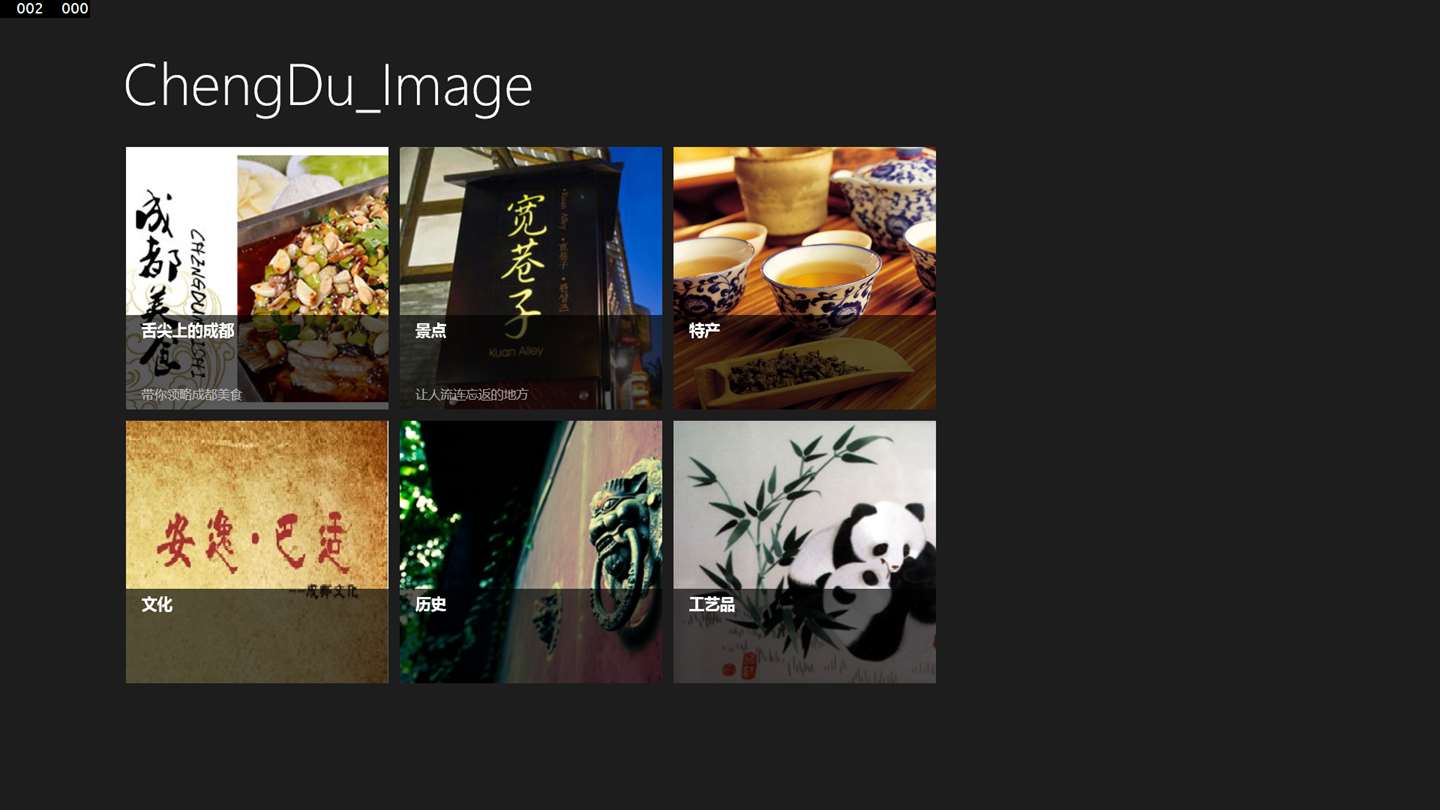Click the Kuan Alley text on the sign
Screen dimensions: 1440x810
point(514,352)
